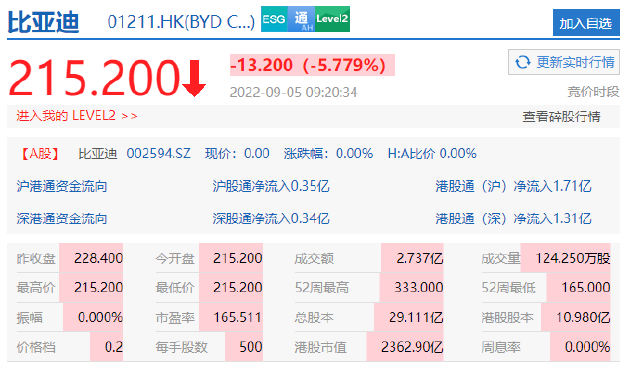
Task: Click H:A比价 0.00% text
Action: click(x=432, y=153)
